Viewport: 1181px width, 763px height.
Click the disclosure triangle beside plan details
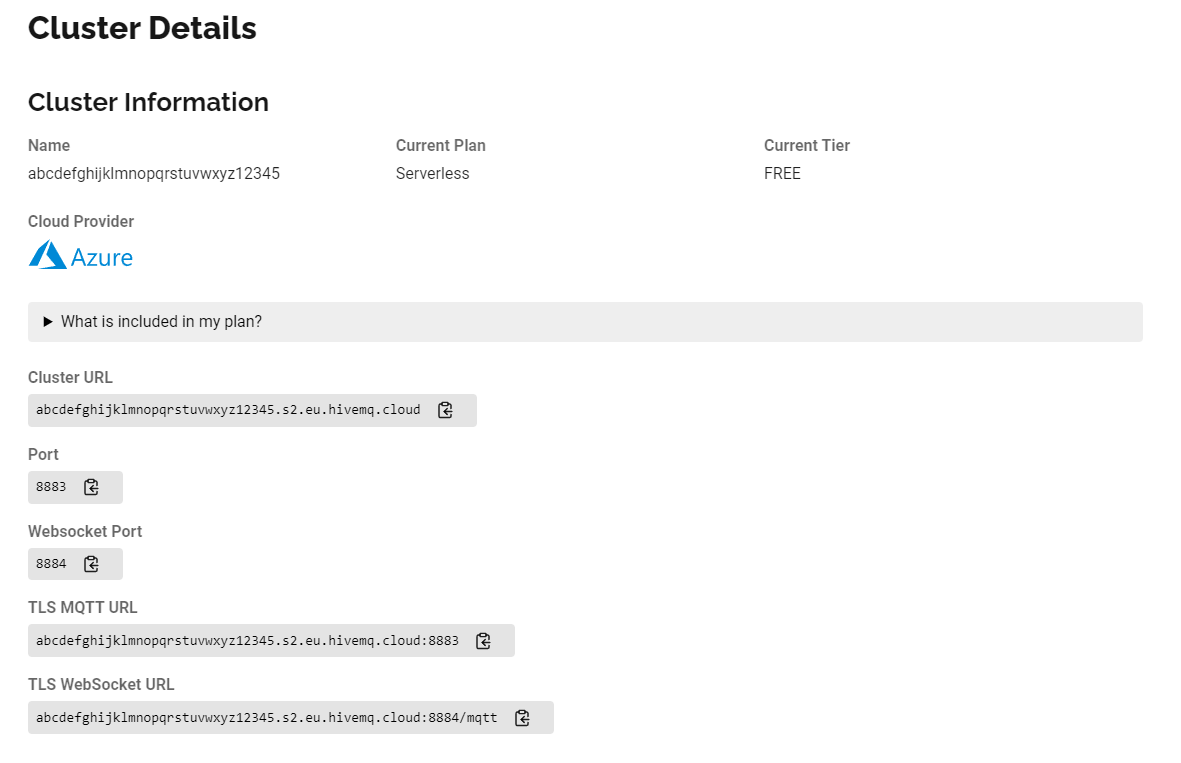47,322
